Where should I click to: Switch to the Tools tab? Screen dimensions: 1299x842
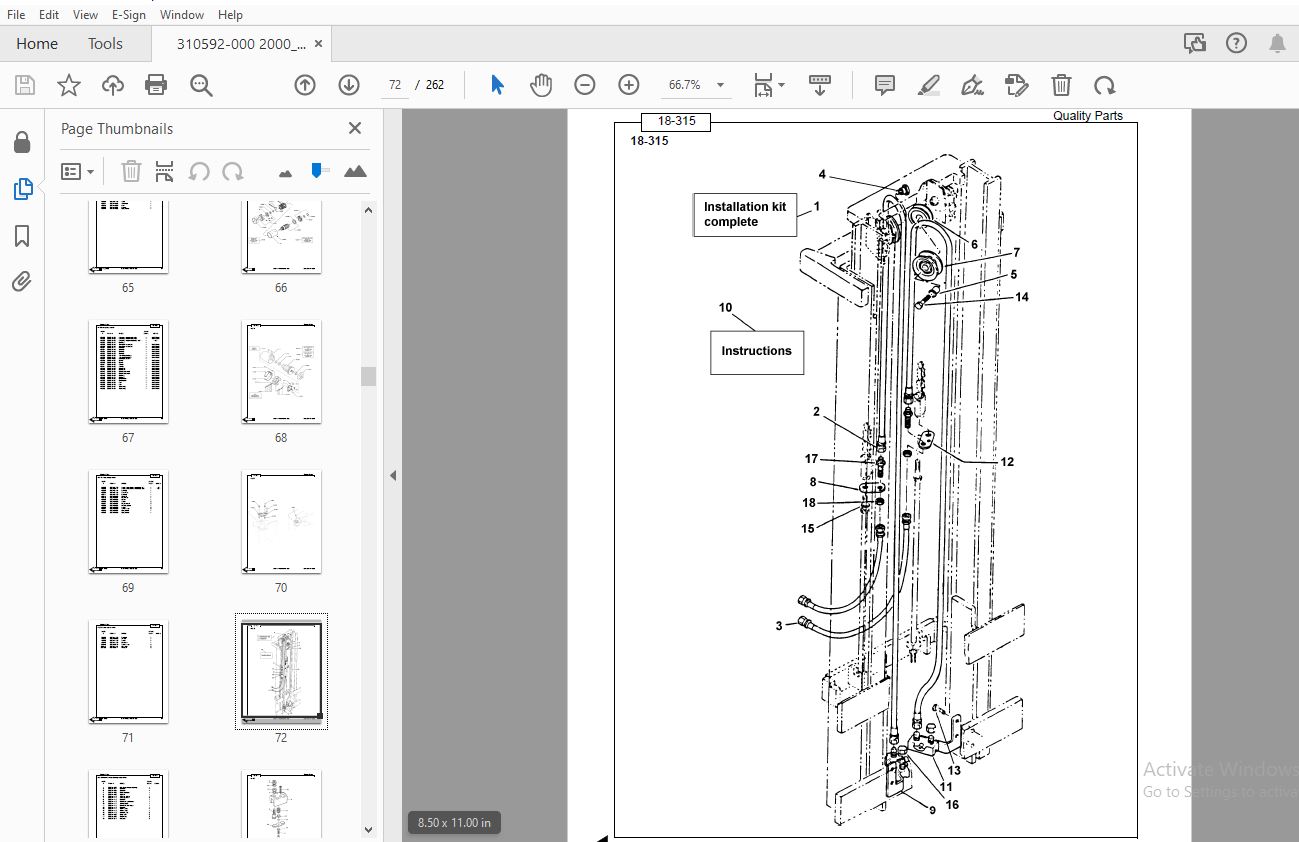click(x=105, y=43)
